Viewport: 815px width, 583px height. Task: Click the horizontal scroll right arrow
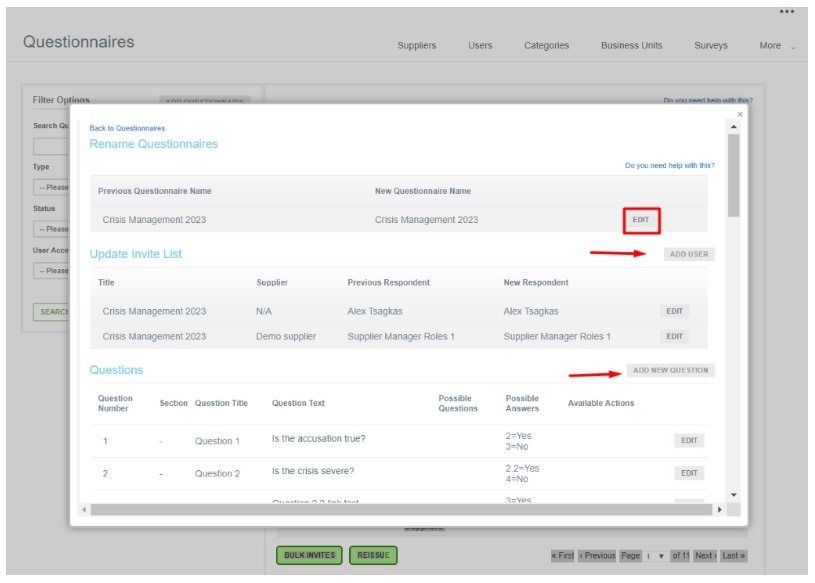click(719, 510)
